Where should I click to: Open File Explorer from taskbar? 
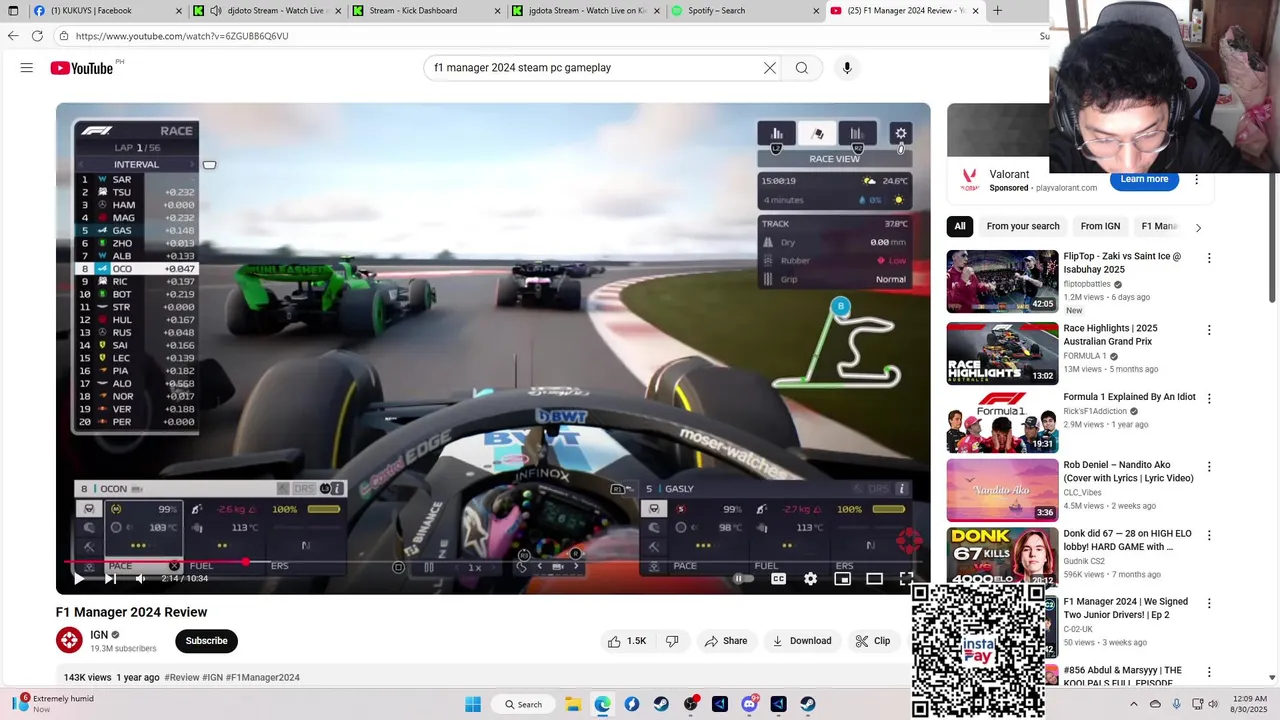pyautogui.click(x=573, y=704)
